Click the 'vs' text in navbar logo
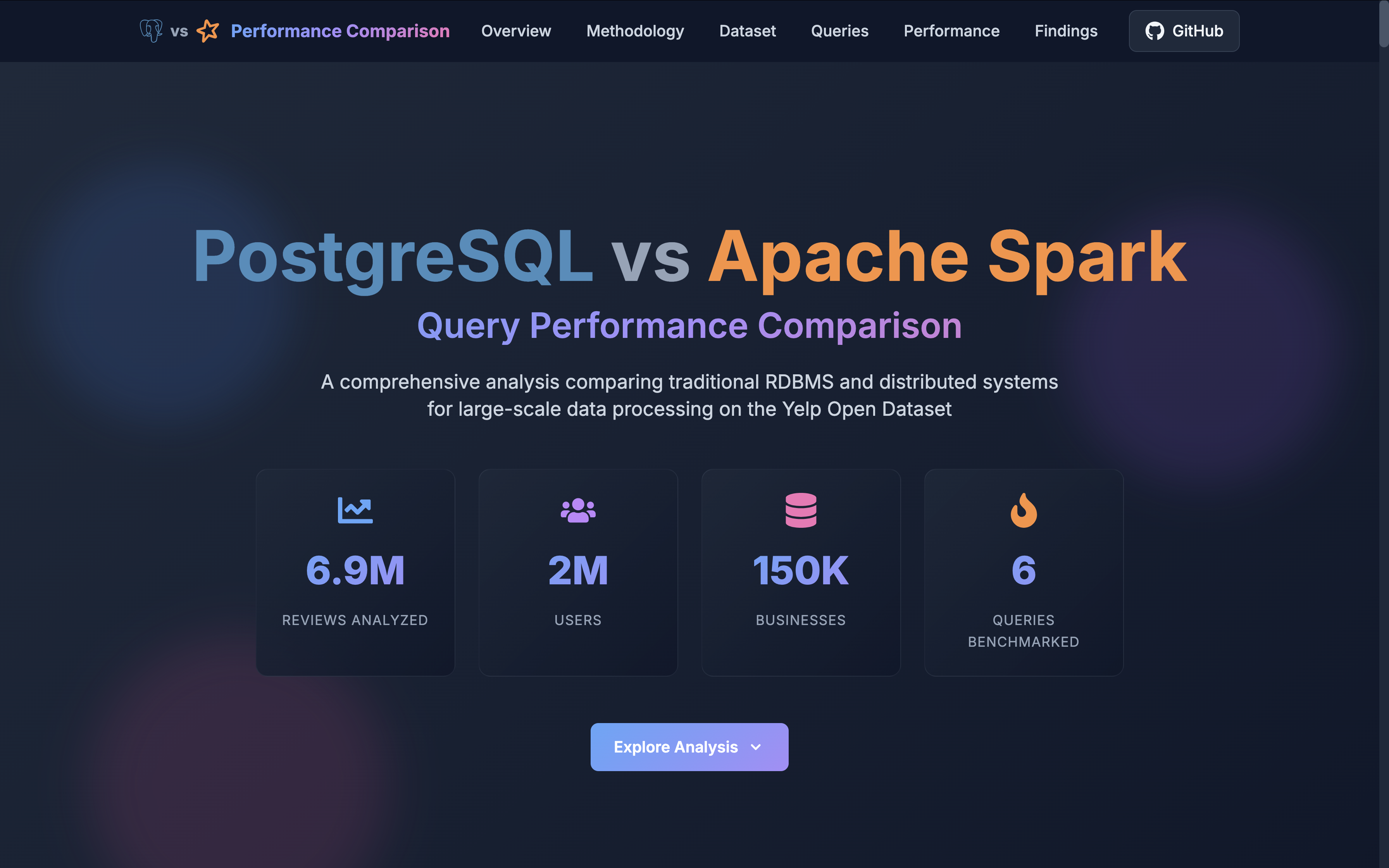This screenshot has width=1389, height=868. [179, 31]
